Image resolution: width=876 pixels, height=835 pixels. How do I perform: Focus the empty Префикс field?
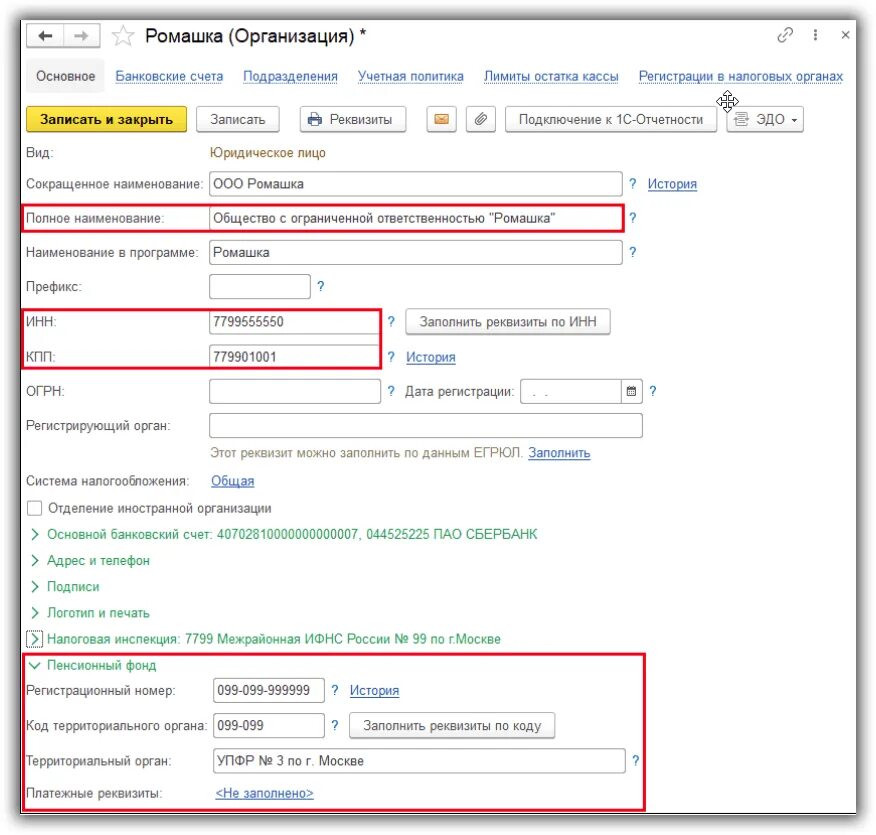260,287
